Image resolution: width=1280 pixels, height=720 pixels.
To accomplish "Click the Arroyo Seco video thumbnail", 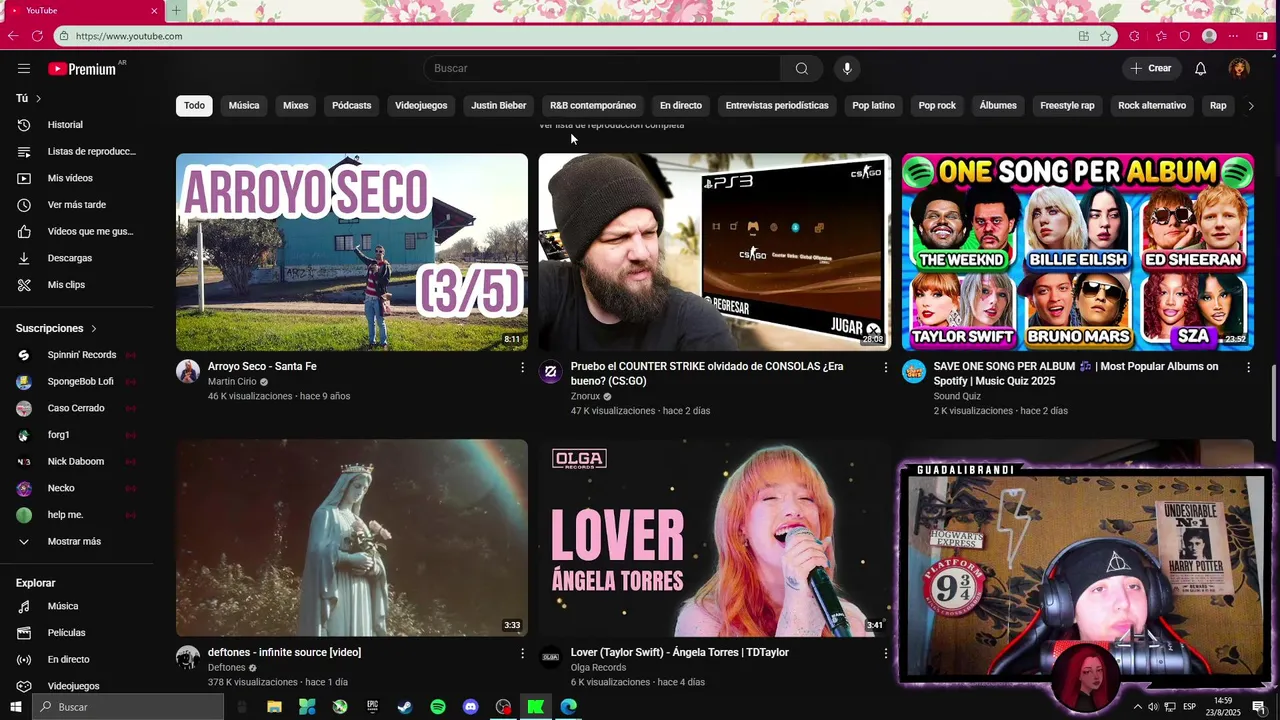I will click(x=352, y=252).
